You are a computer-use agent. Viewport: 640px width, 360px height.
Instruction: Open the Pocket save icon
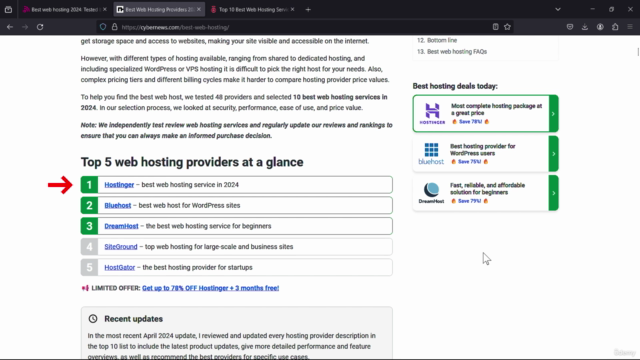(570, 27)
